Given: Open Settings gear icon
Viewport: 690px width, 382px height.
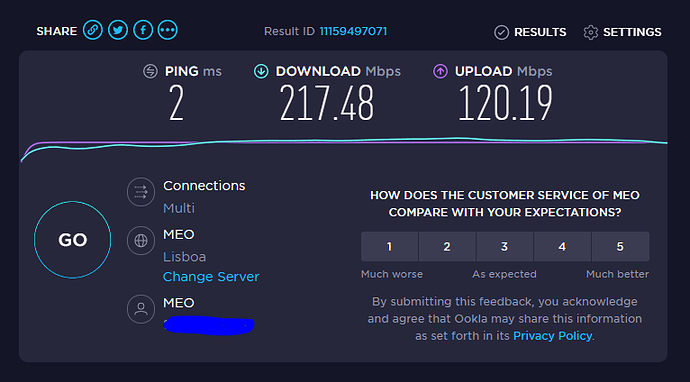Looking at the screenshot, I should click(x=591, y=32).
